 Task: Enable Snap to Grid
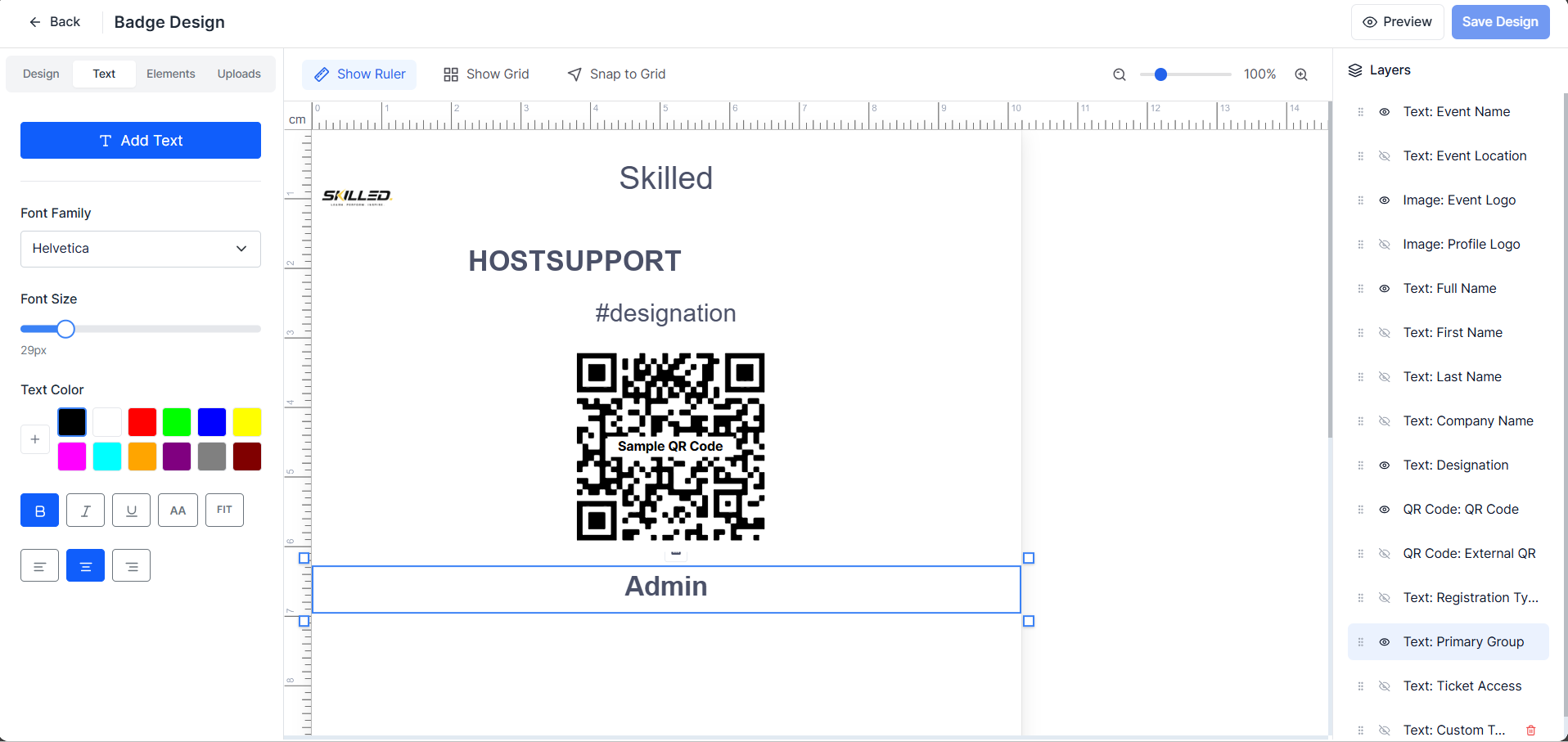[616, 74]
